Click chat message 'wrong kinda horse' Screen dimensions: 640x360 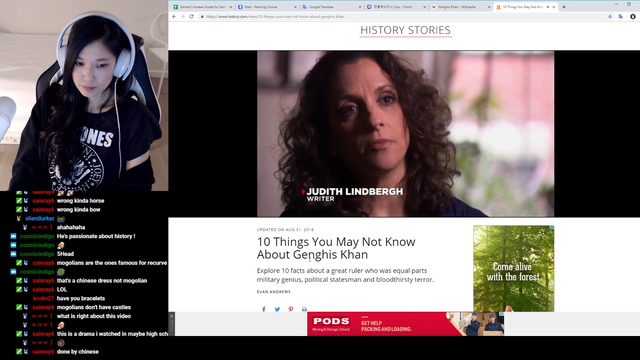[80, 201]
